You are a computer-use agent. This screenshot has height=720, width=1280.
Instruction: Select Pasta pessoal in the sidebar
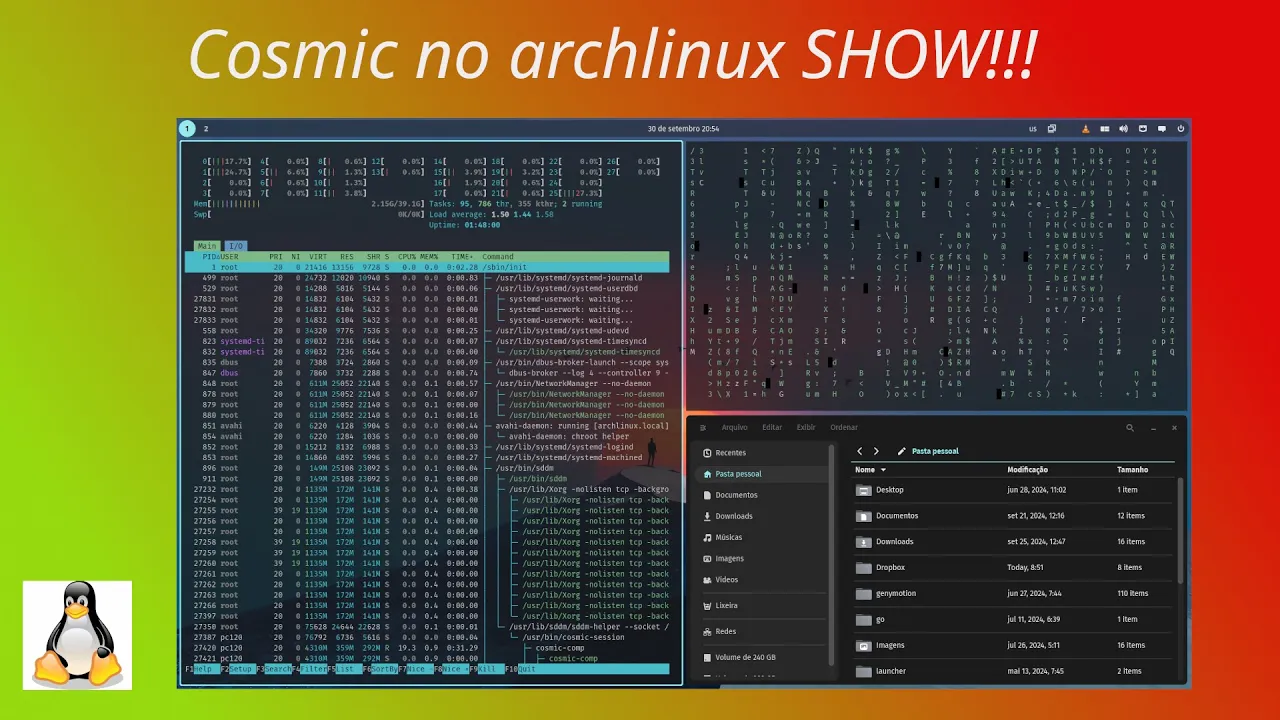[x=762, y=474]
